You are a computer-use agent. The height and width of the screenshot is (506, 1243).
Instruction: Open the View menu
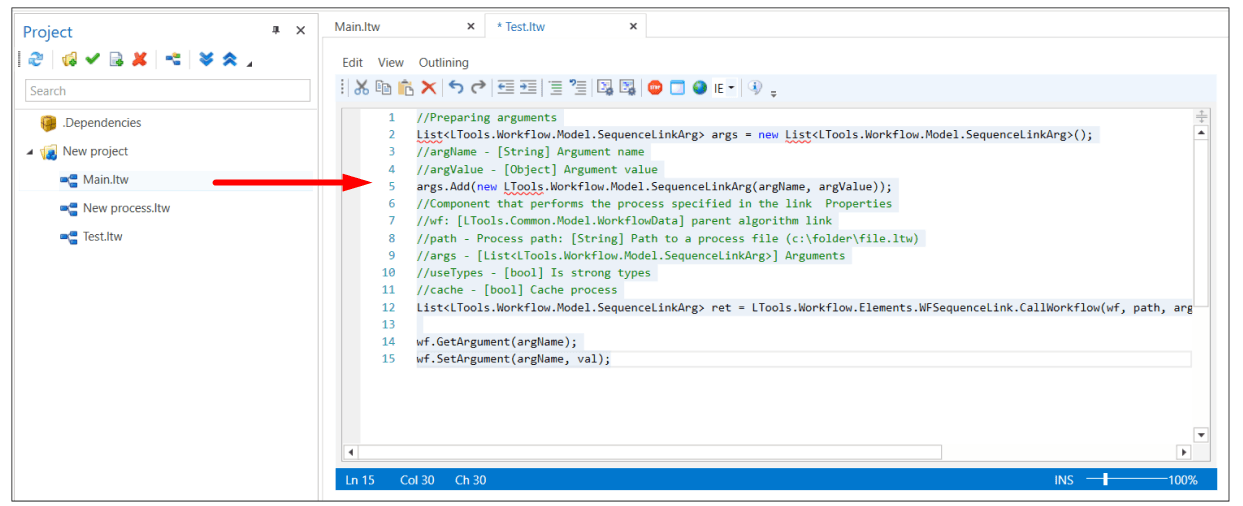click(x=391, y=62)
